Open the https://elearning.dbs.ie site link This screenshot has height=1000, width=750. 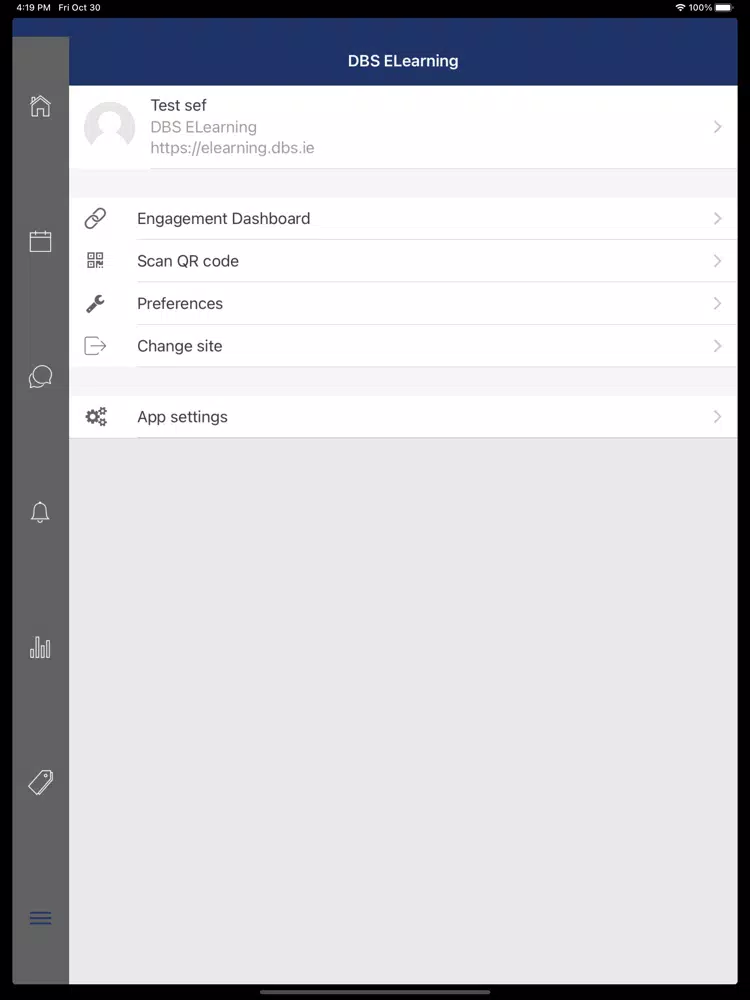(232, 148)
